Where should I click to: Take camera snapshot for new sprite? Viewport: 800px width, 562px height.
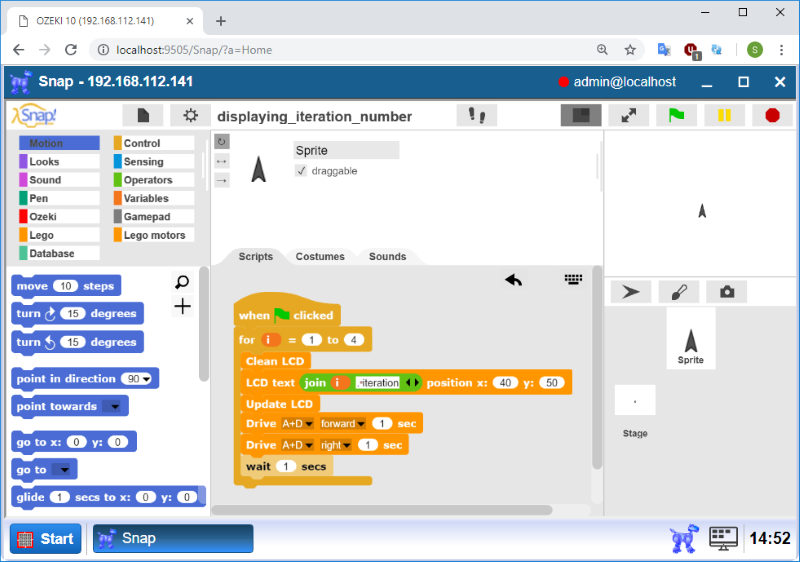pyautogui.click(x=727, y=292)
